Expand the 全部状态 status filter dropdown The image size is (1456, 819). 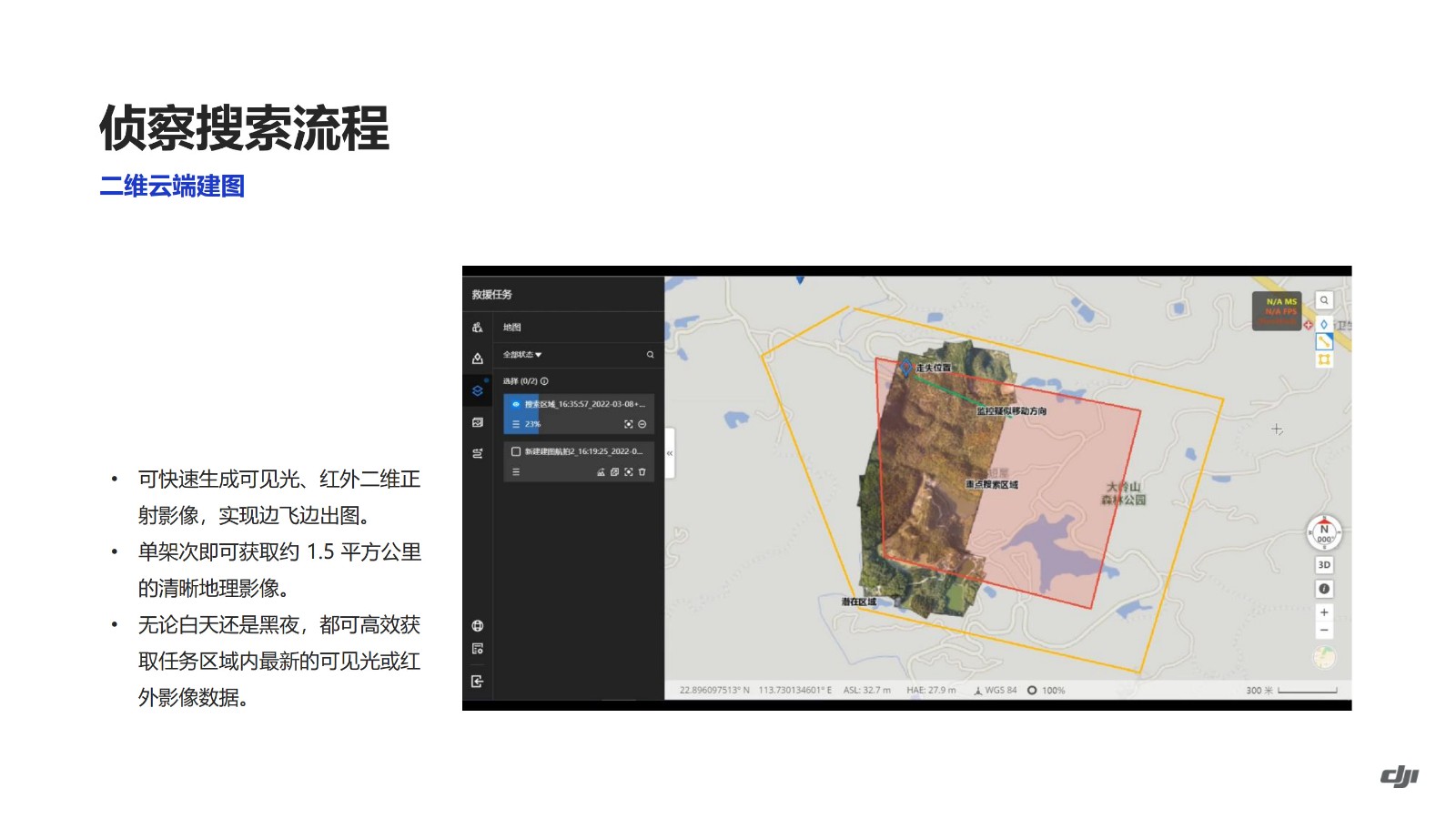(x=522, y=355)
